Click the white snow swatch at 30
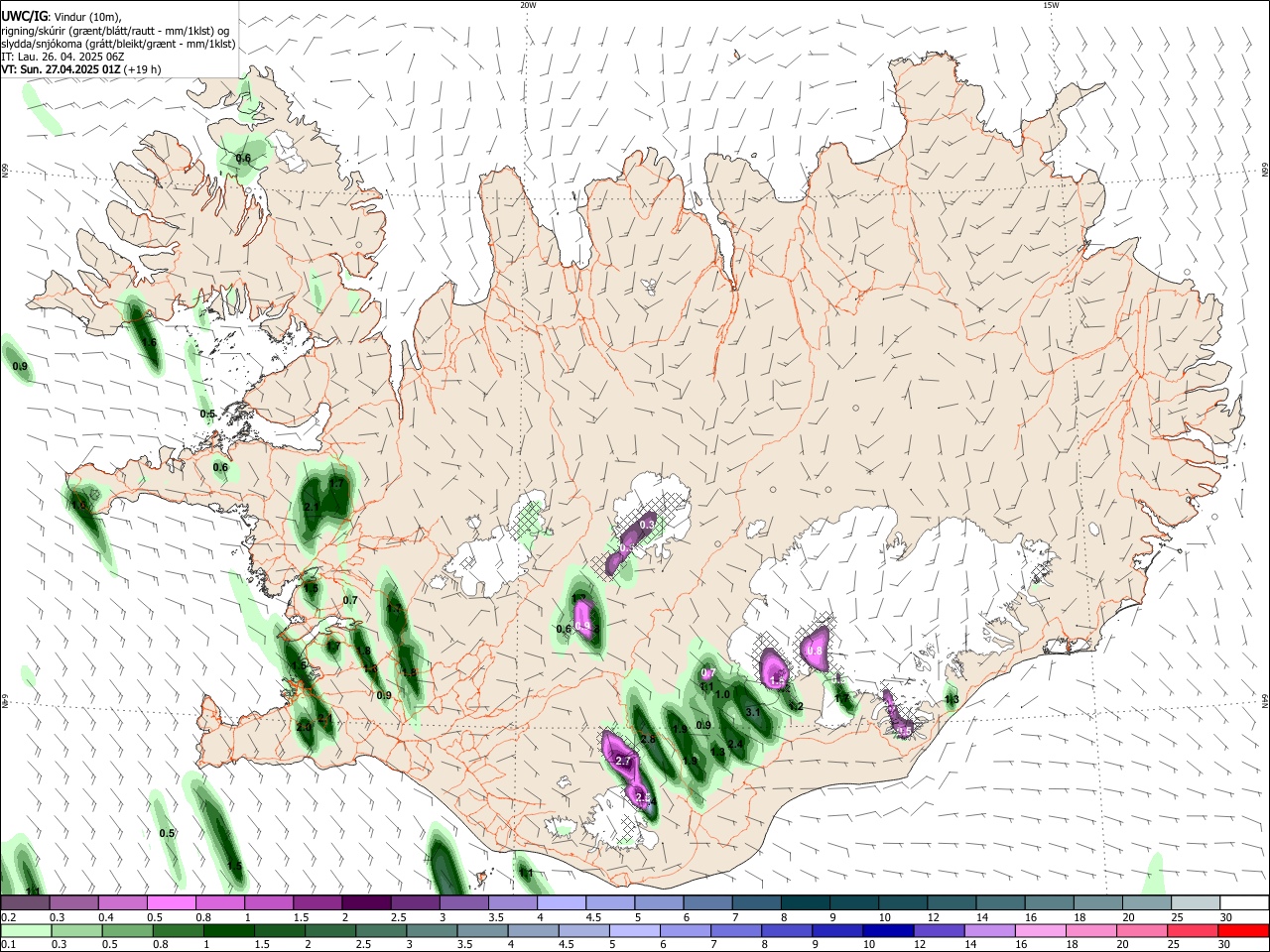This screenshot has height=952, width=1270. 1242,902
